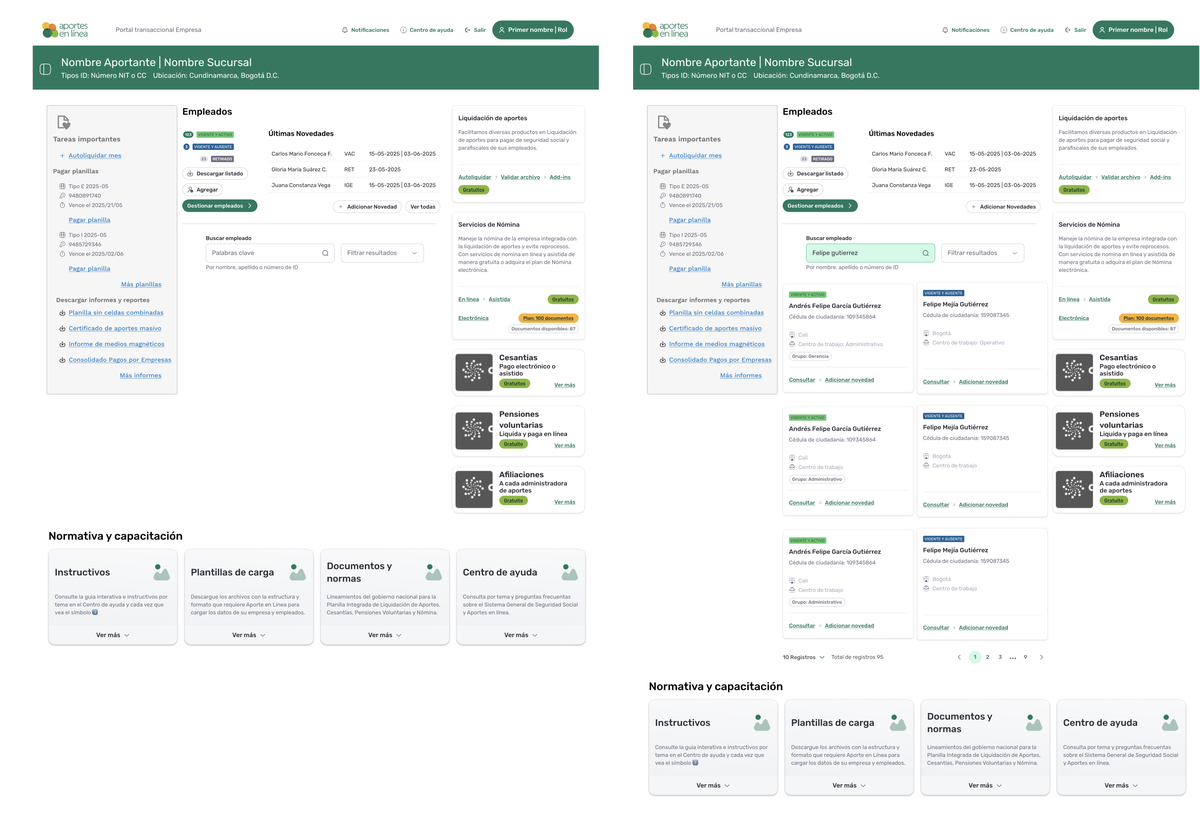This screenshot has width=1200, height=813.
Task: Toggle the sidebar panel icon in right frame green banner
Action: pyautogui.click(x=645, y=69)
